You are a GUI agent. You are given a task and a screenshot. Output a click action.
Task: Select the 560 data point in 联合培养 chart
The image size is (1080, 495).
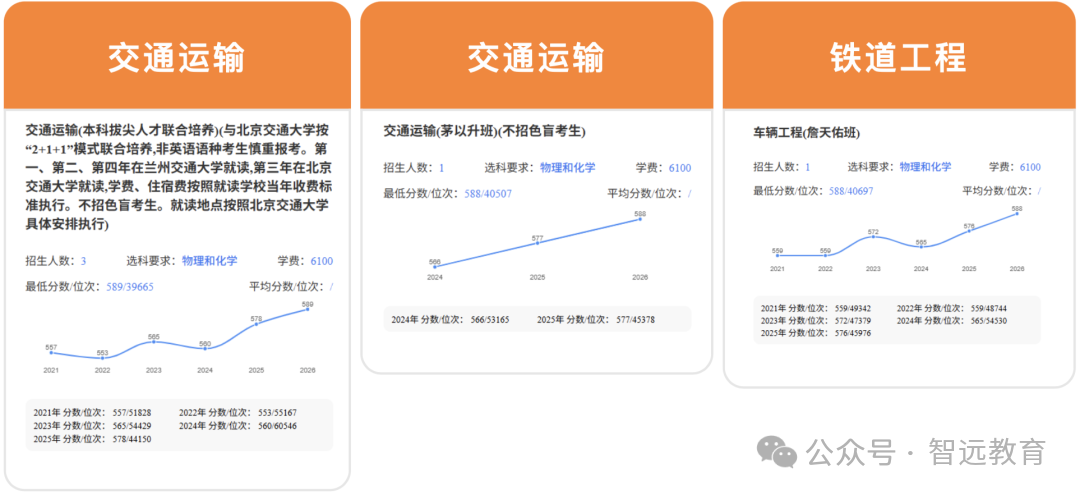pos(205,348)
